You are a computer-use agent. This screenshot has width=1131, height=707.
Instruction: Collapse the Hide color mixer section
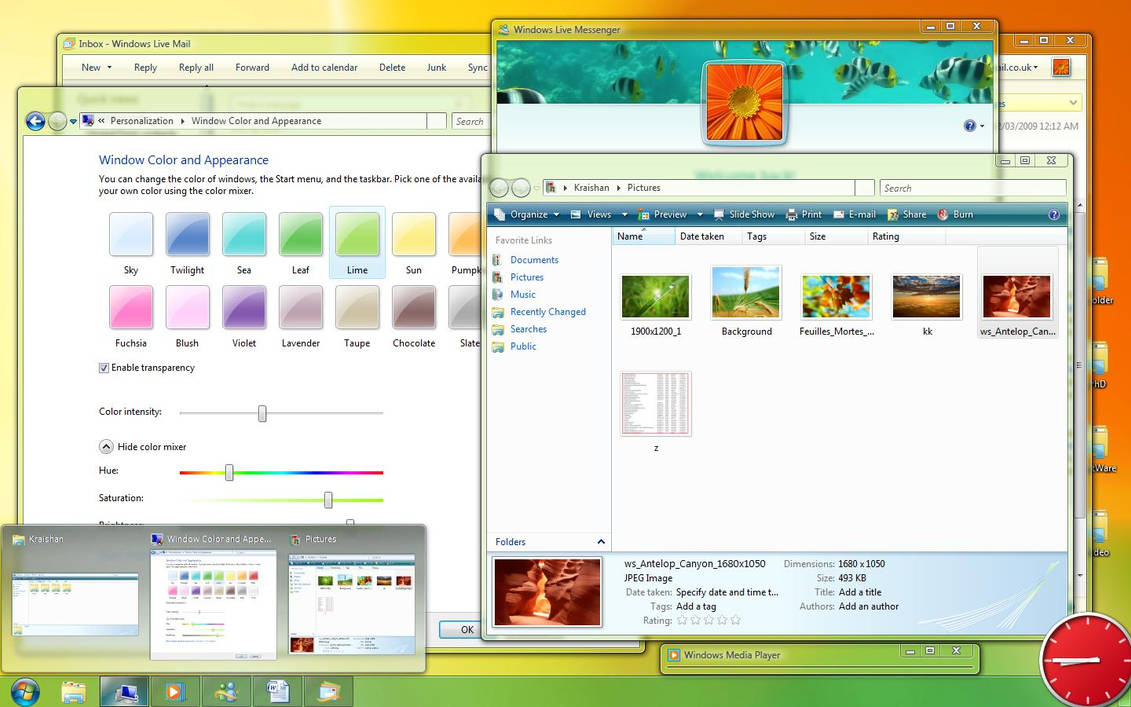pyautogui.click(x=106, y=446)
